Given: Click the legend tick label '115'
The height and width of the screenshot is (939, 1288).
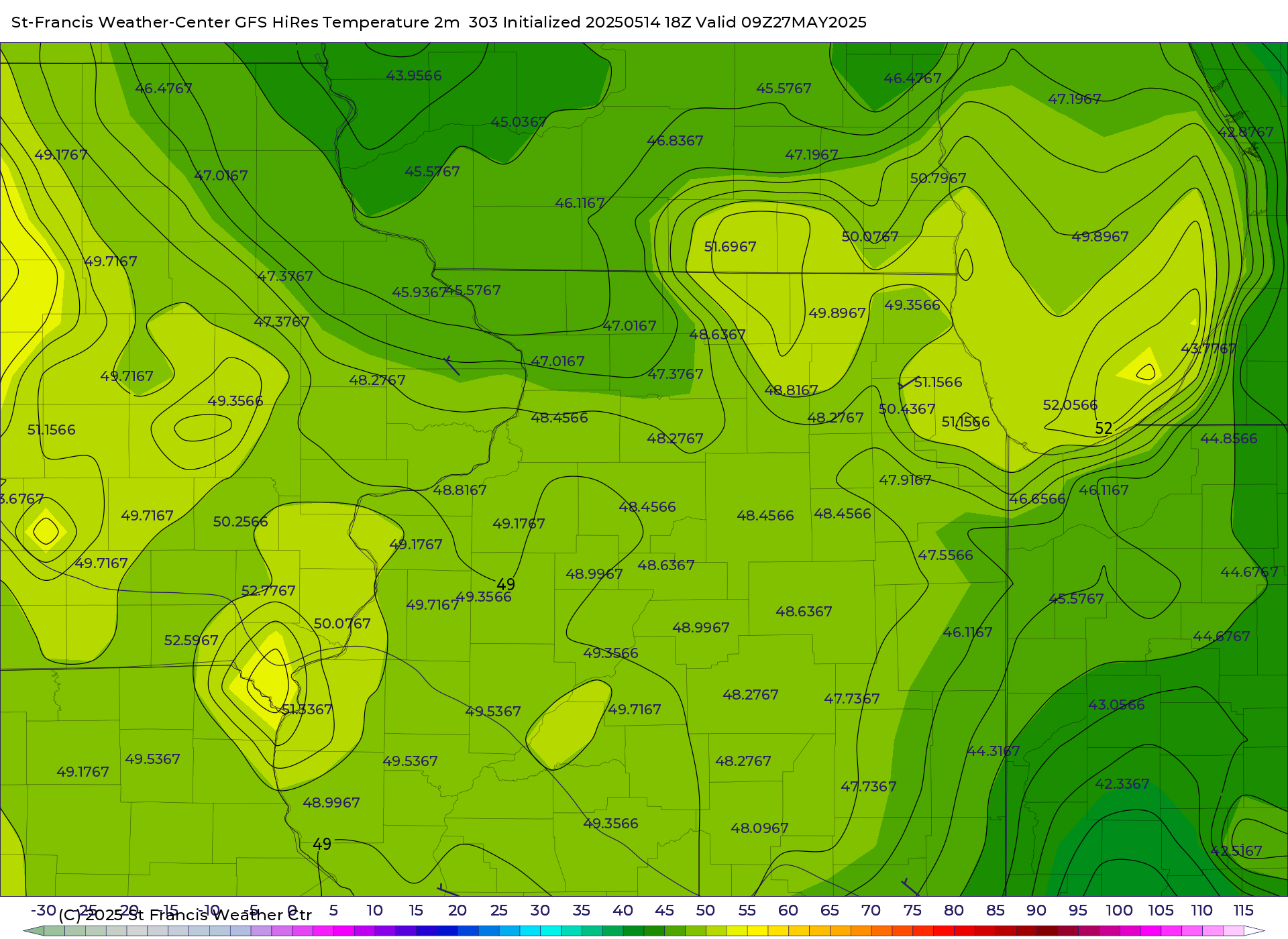Looking at the screenshot, I should 1243,911.
